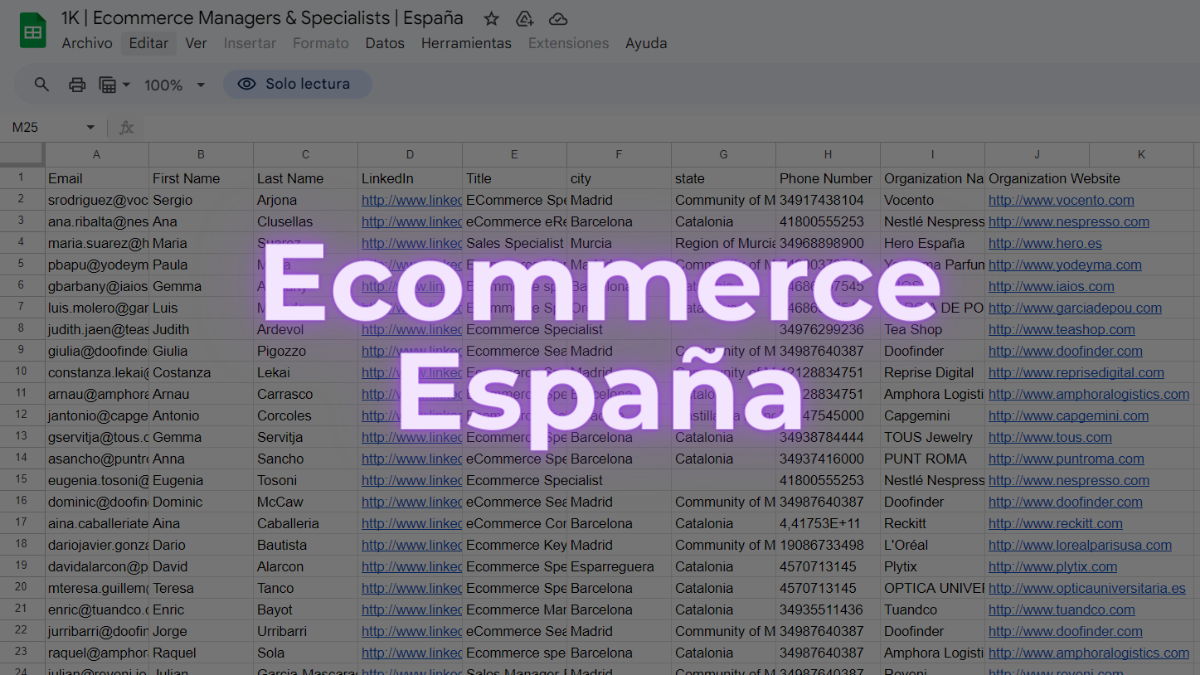Screen dimensions: 1200x675
Task: Open the www.teashop.com link
Action: 1061,329
